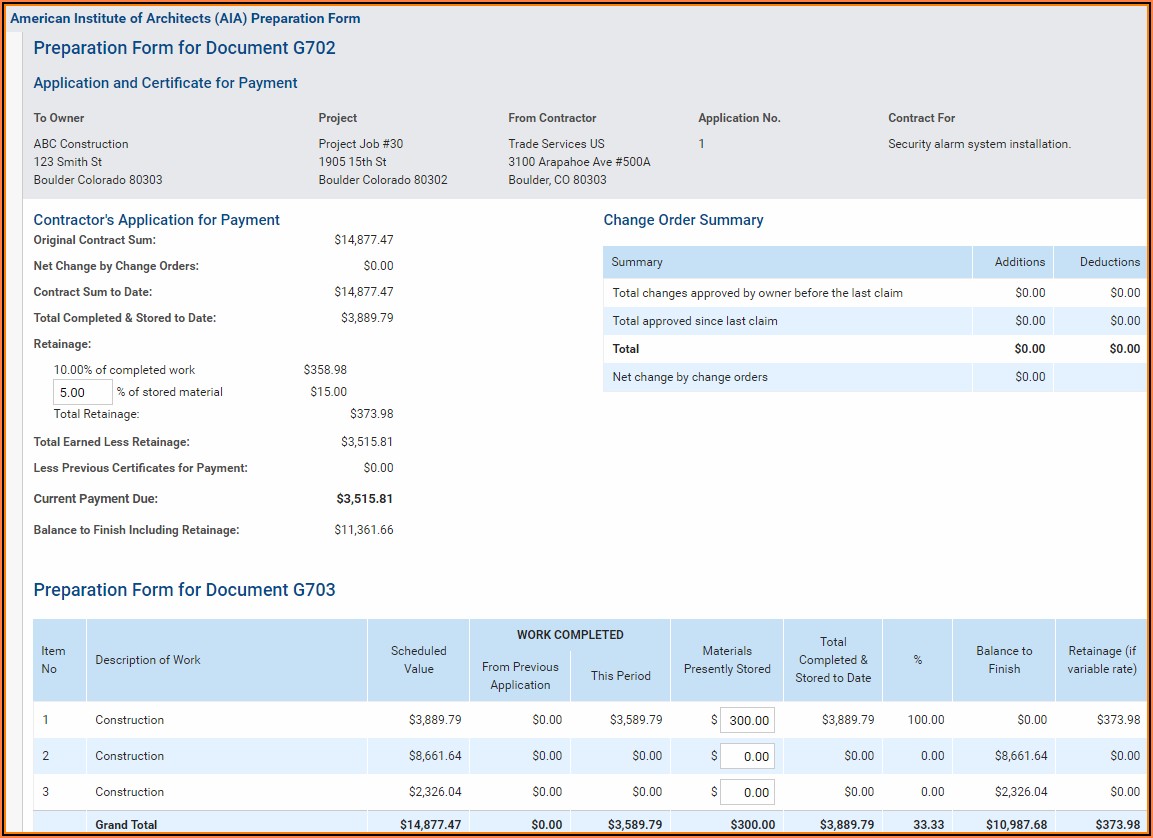Click the Trade Services US contractor name
Image resolution: width=1153 pixels, height=838 pixels.
coord(556,144)
